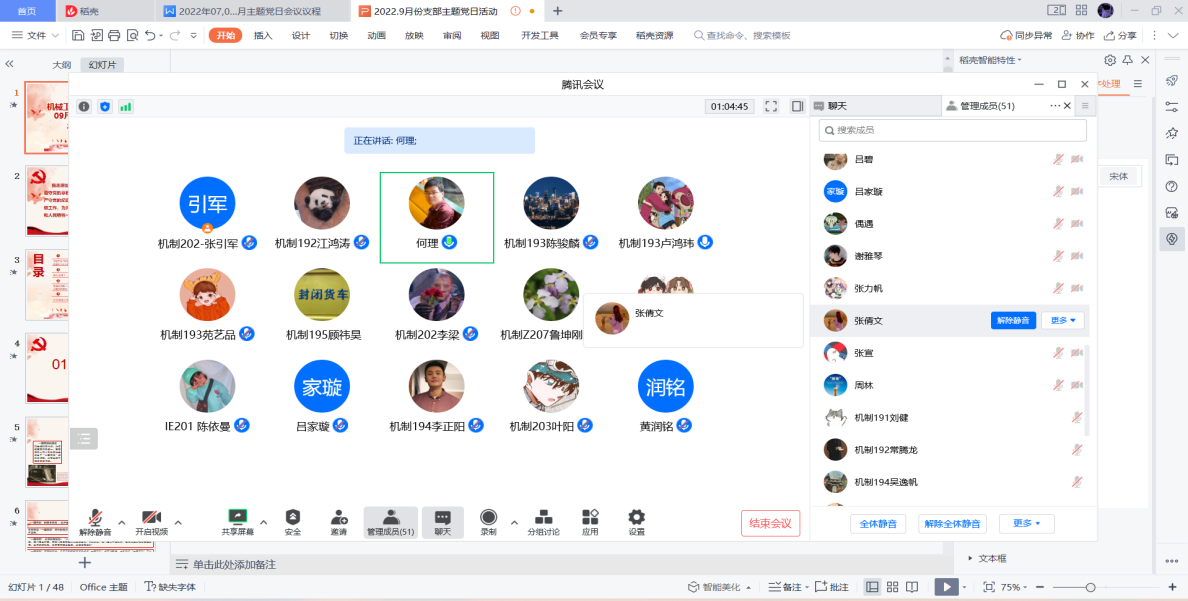Open 更多 dropdown beside 张倩文
This screenshot has height=601, width=1188.
1062,321
